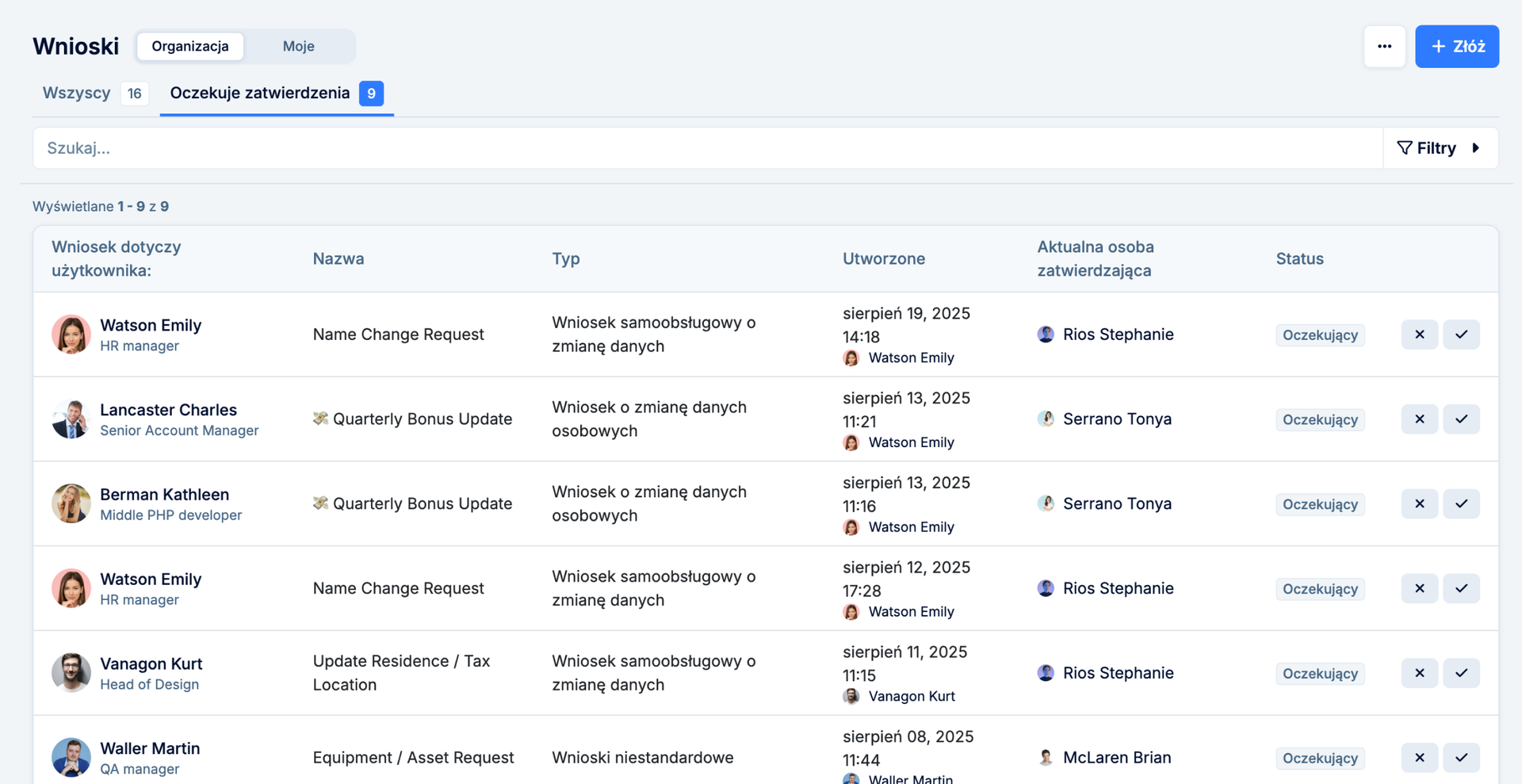The height and width of the screenshot is (784, 1522).
Task: Click approver Serrano Tonya in Lancaster Charles row
Action: coord(1104,419)
